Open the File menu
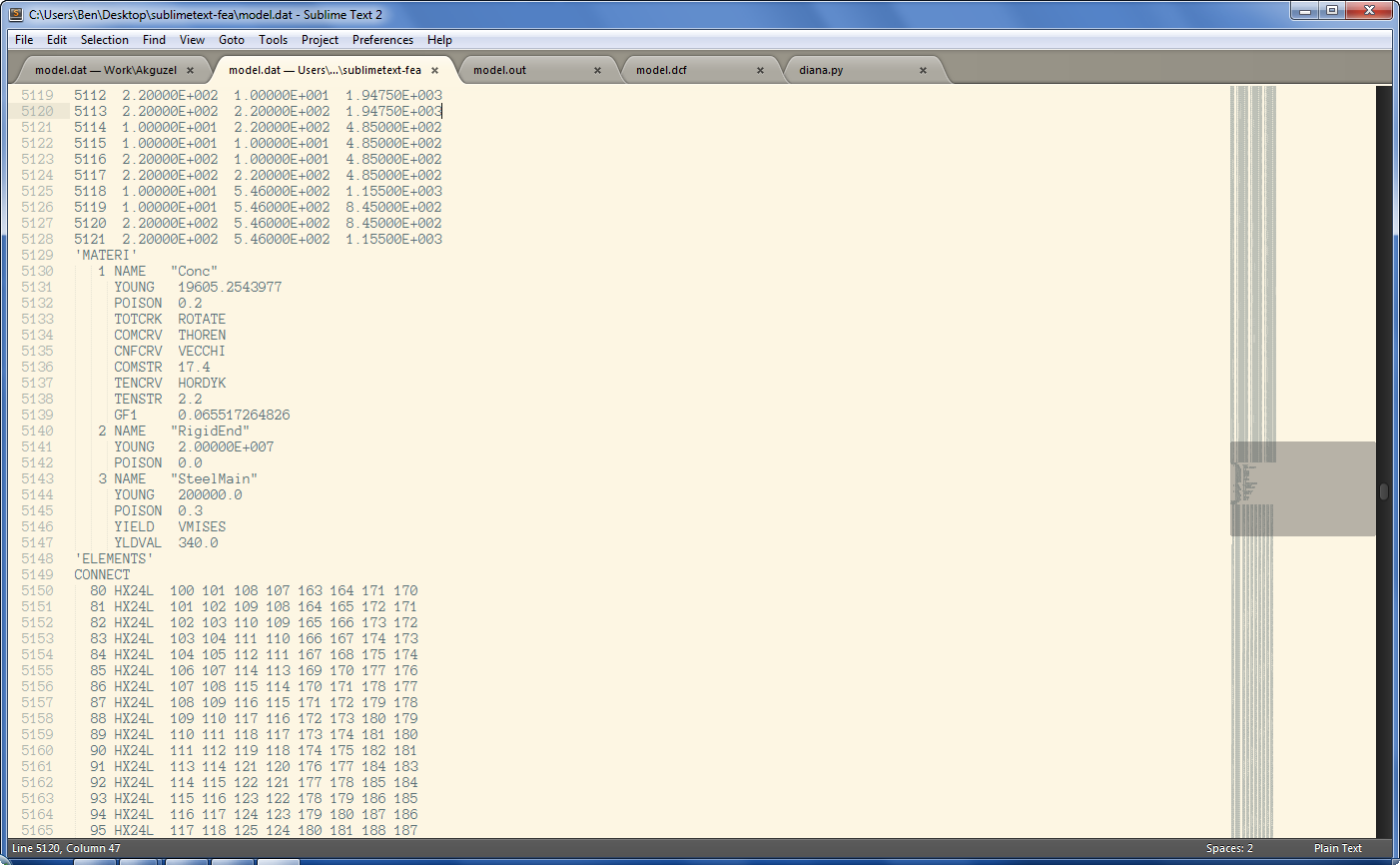1400x865 pixels. 23,40
